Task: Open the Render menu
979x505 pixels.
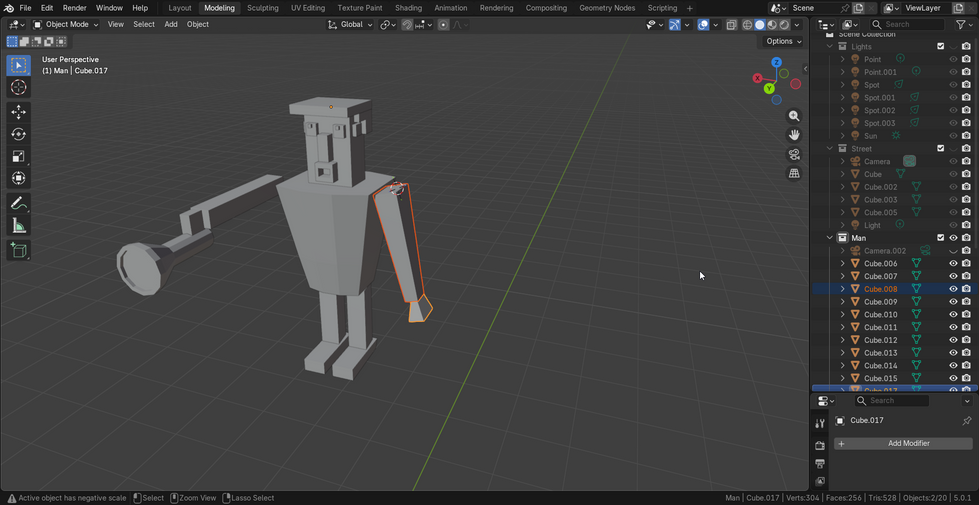Action: (74, 8)
